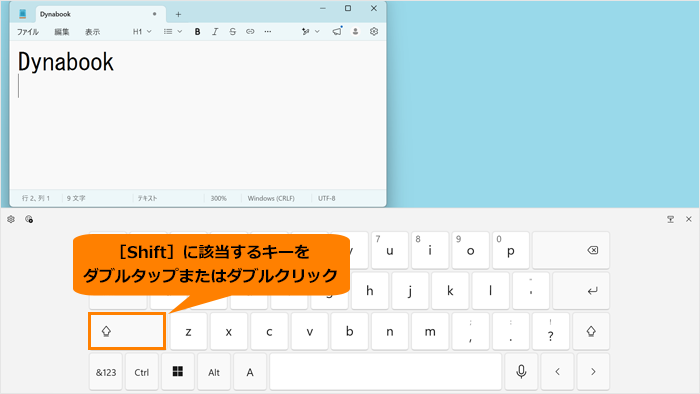Tap the n key
700x394 pixels.
pyautogui.click(x=390, y=332)
